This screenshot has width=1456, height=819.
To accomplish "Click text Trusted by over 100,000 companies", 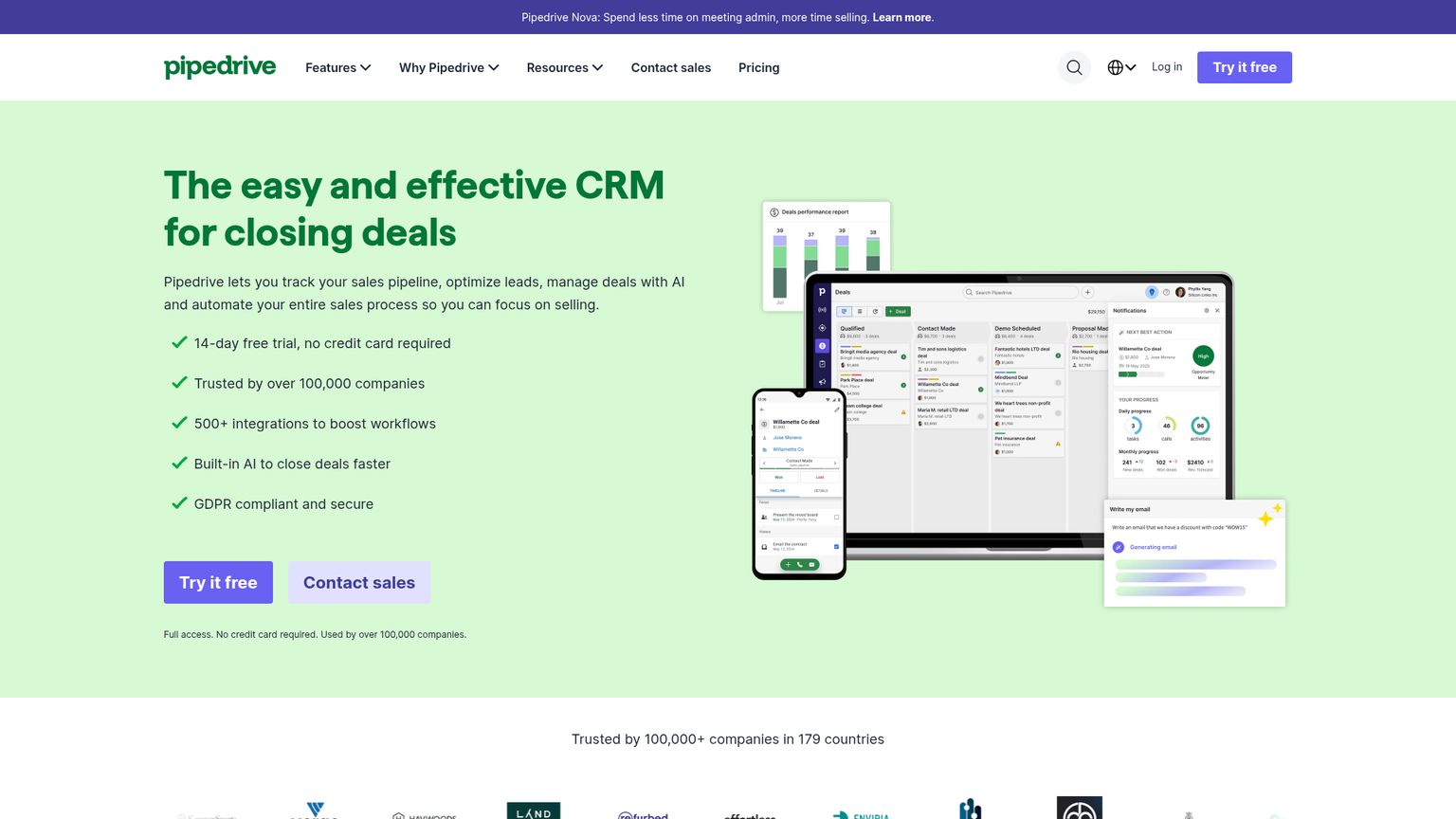I will pos(309,383).
